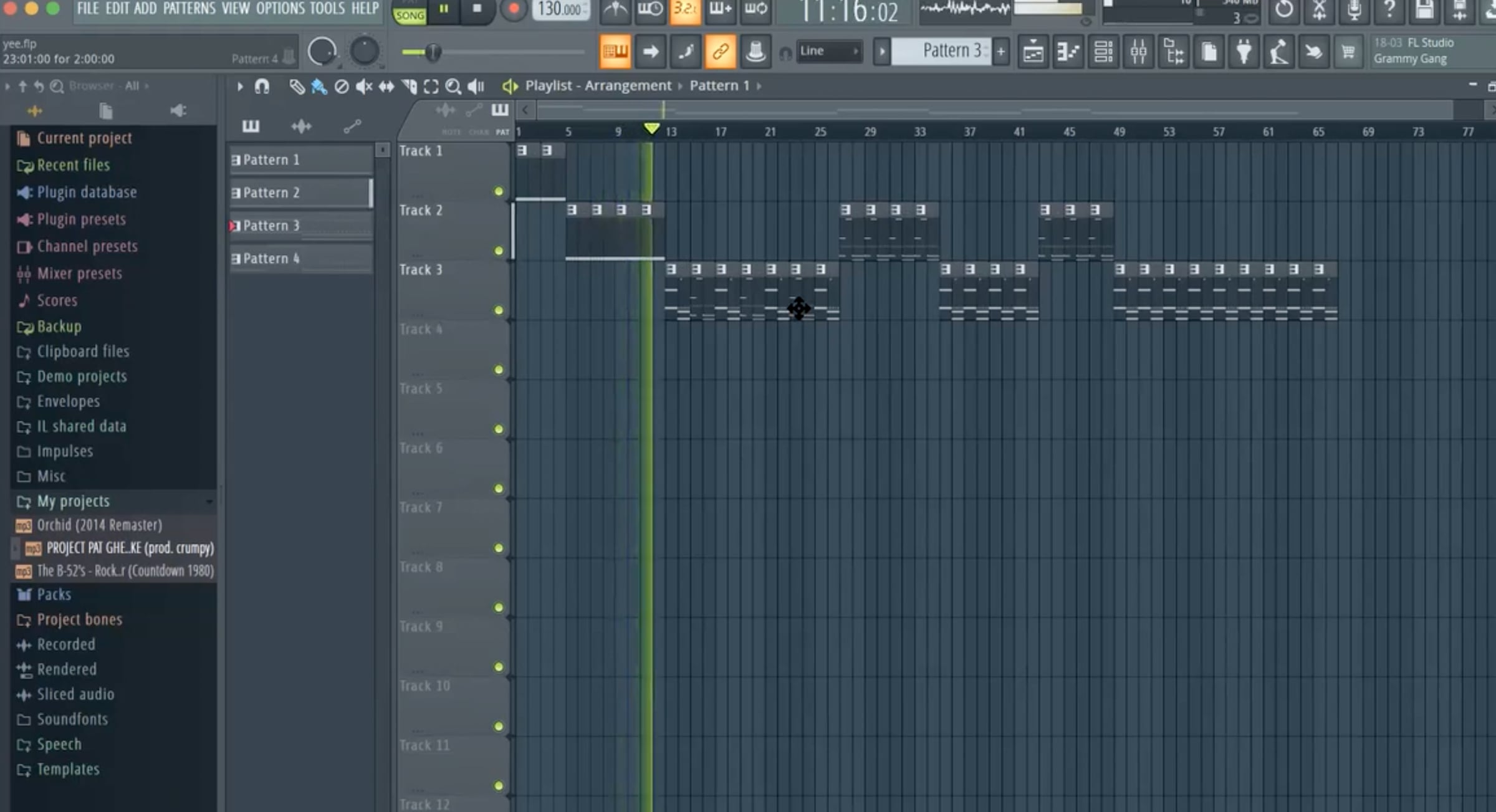1496x812 pixels.
Task: Toggle loop recording button
Action: [x=755, y=10]
